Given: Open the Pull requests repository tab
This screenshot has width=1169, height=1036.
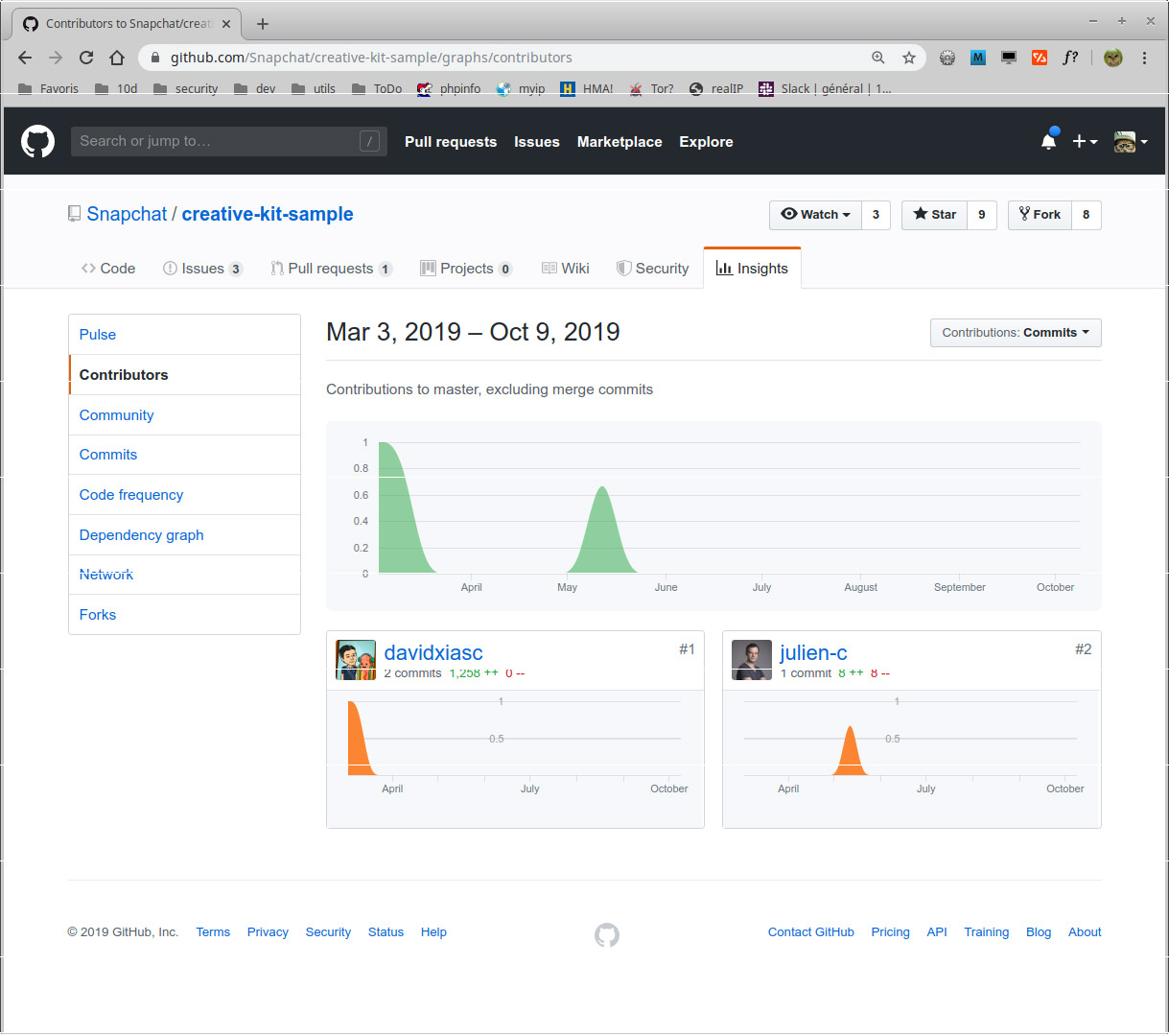Looking at the screenshot, I should 331,269.
